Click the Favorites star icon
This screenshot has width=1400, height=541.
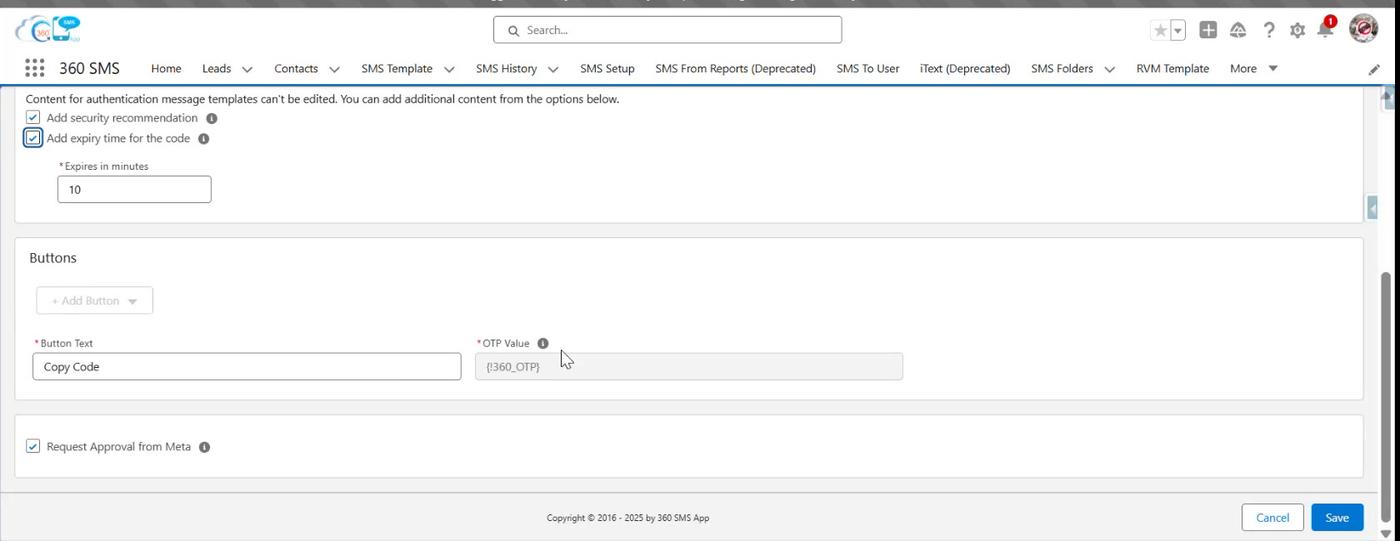click(1160, 30)
